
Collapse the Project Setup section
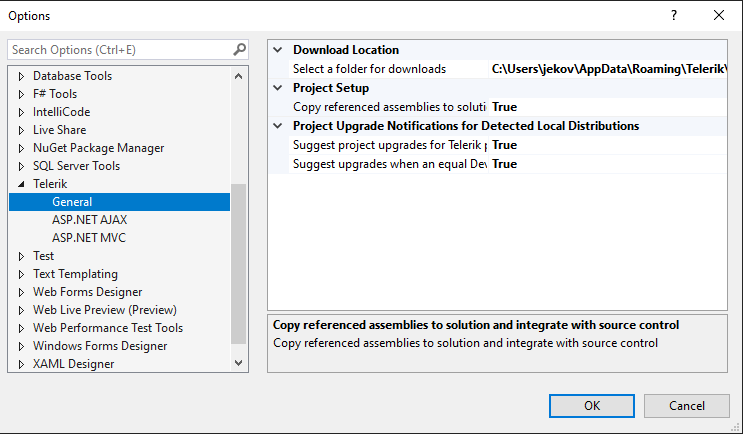[277, 88]
